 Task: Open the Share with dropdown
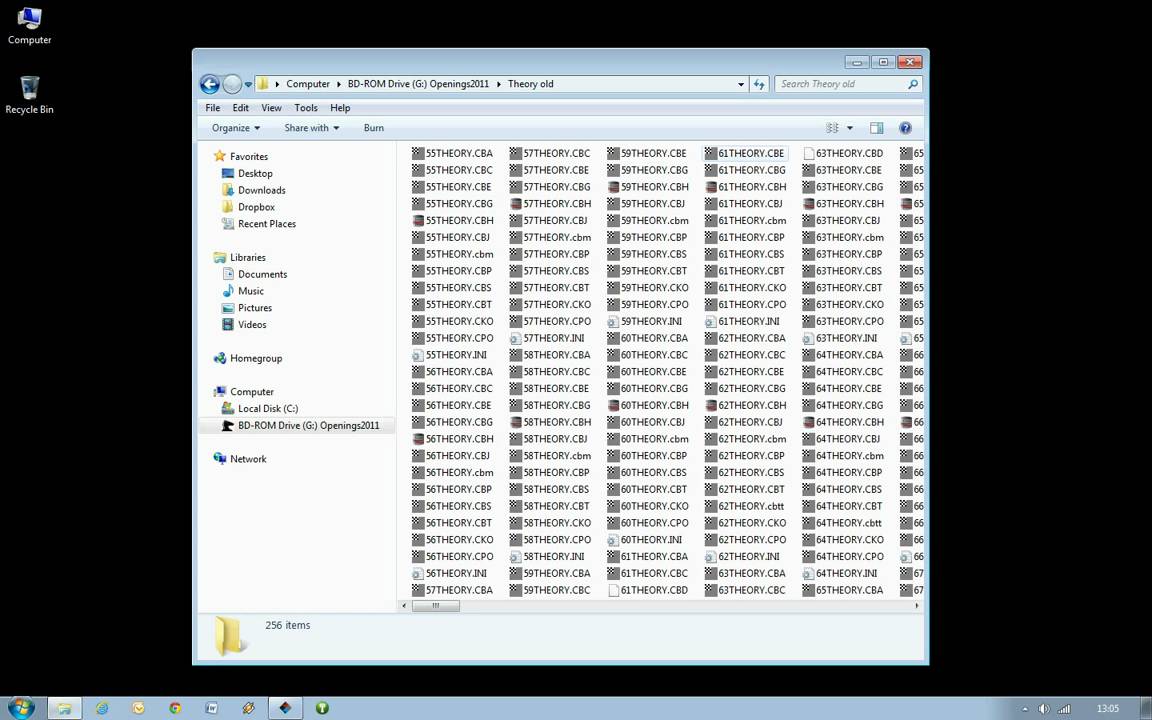coord(312,128)
